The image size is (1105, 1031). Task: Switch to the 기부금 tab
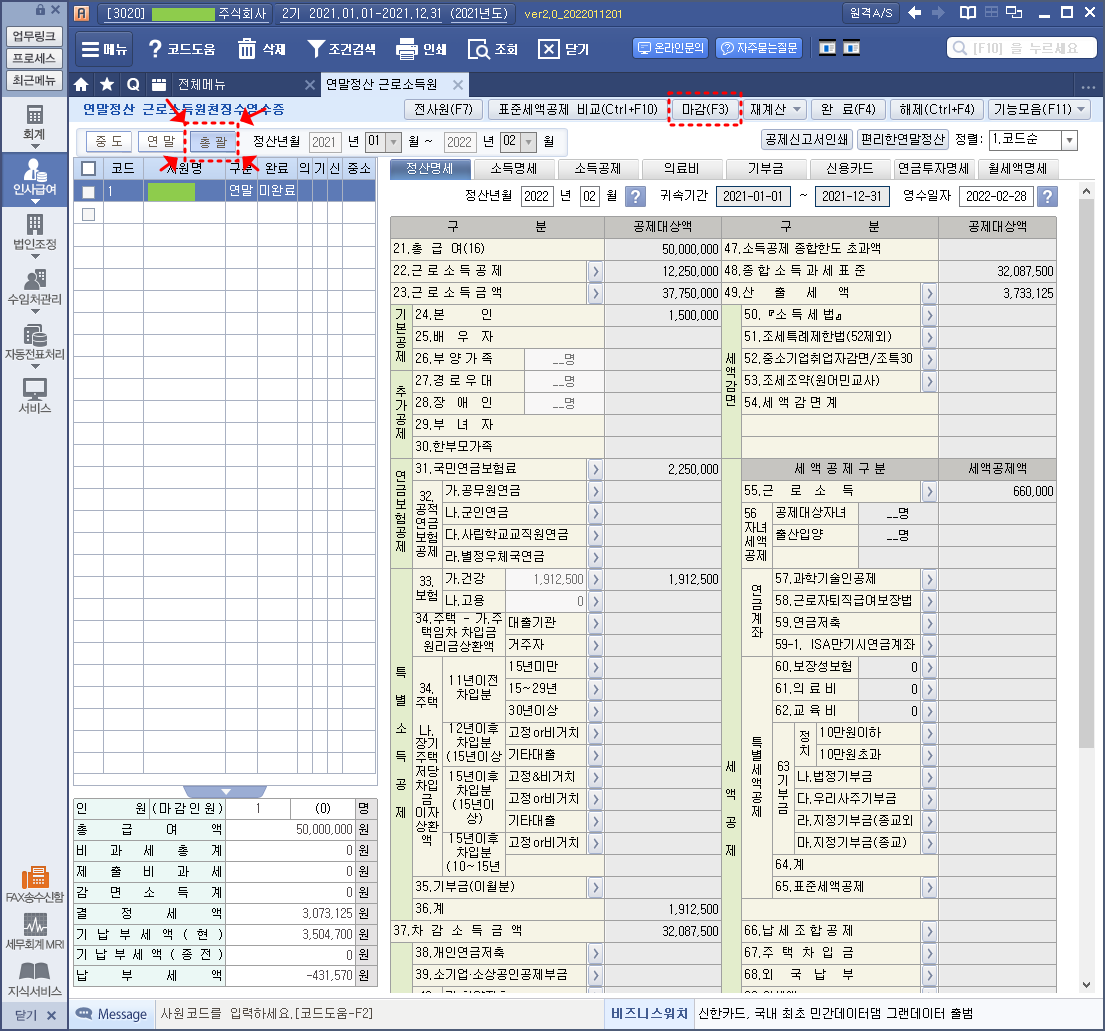pyautogui.click(x=765, y=168)
